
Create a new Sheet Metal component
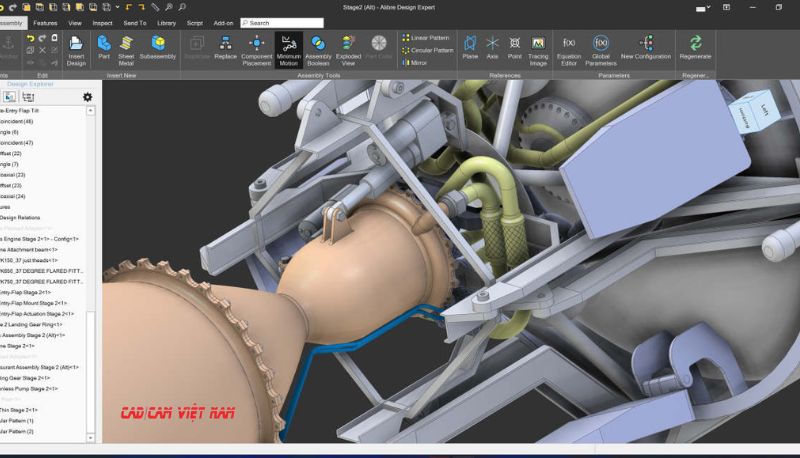[x=126, y=49]
